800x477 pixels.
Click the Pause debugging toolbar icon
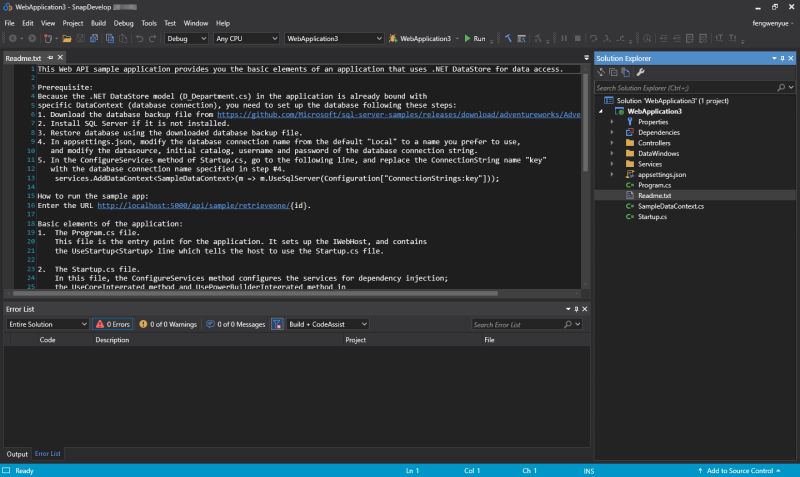point(564,38)
